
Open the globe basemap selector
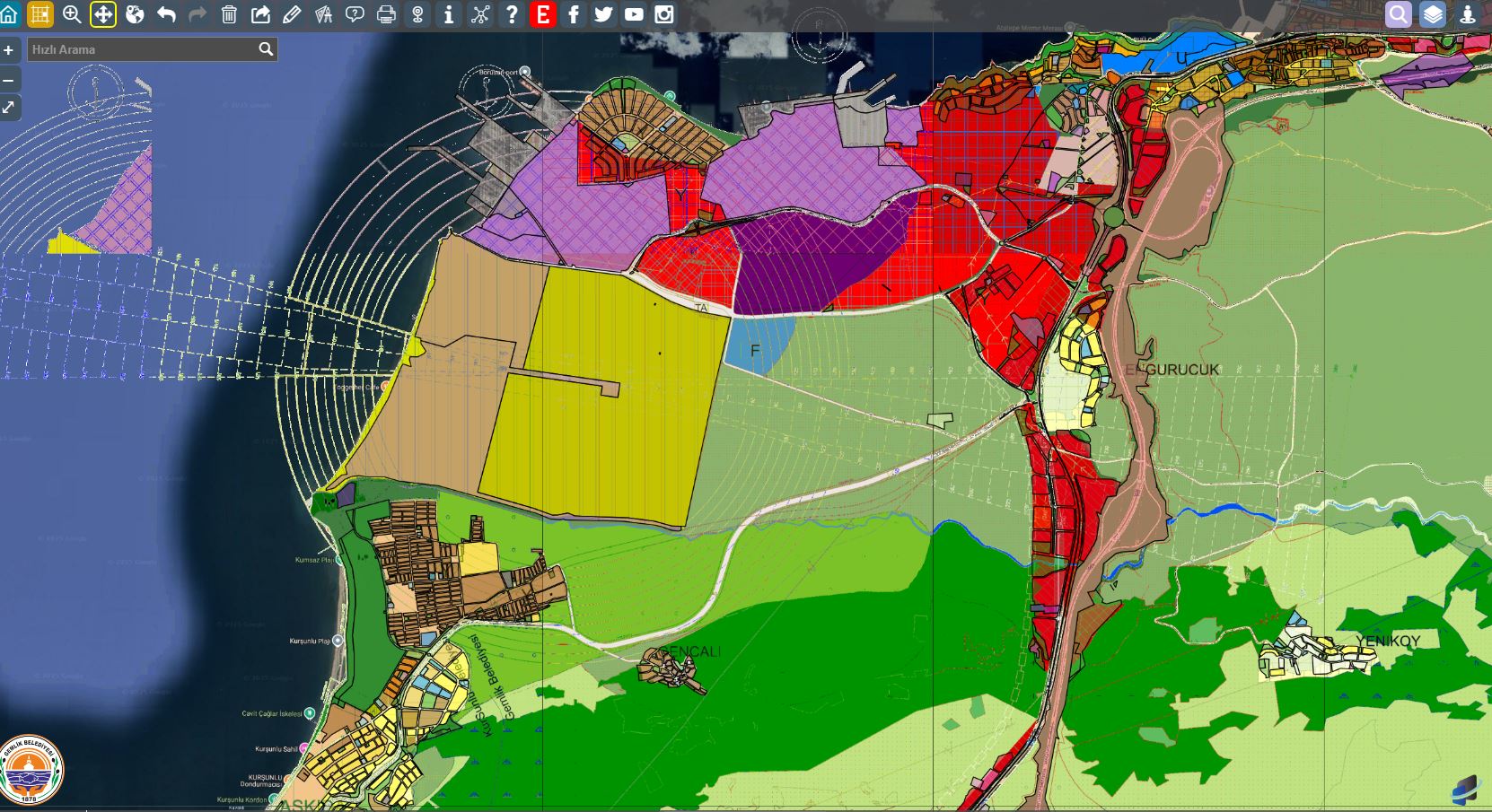135,14
